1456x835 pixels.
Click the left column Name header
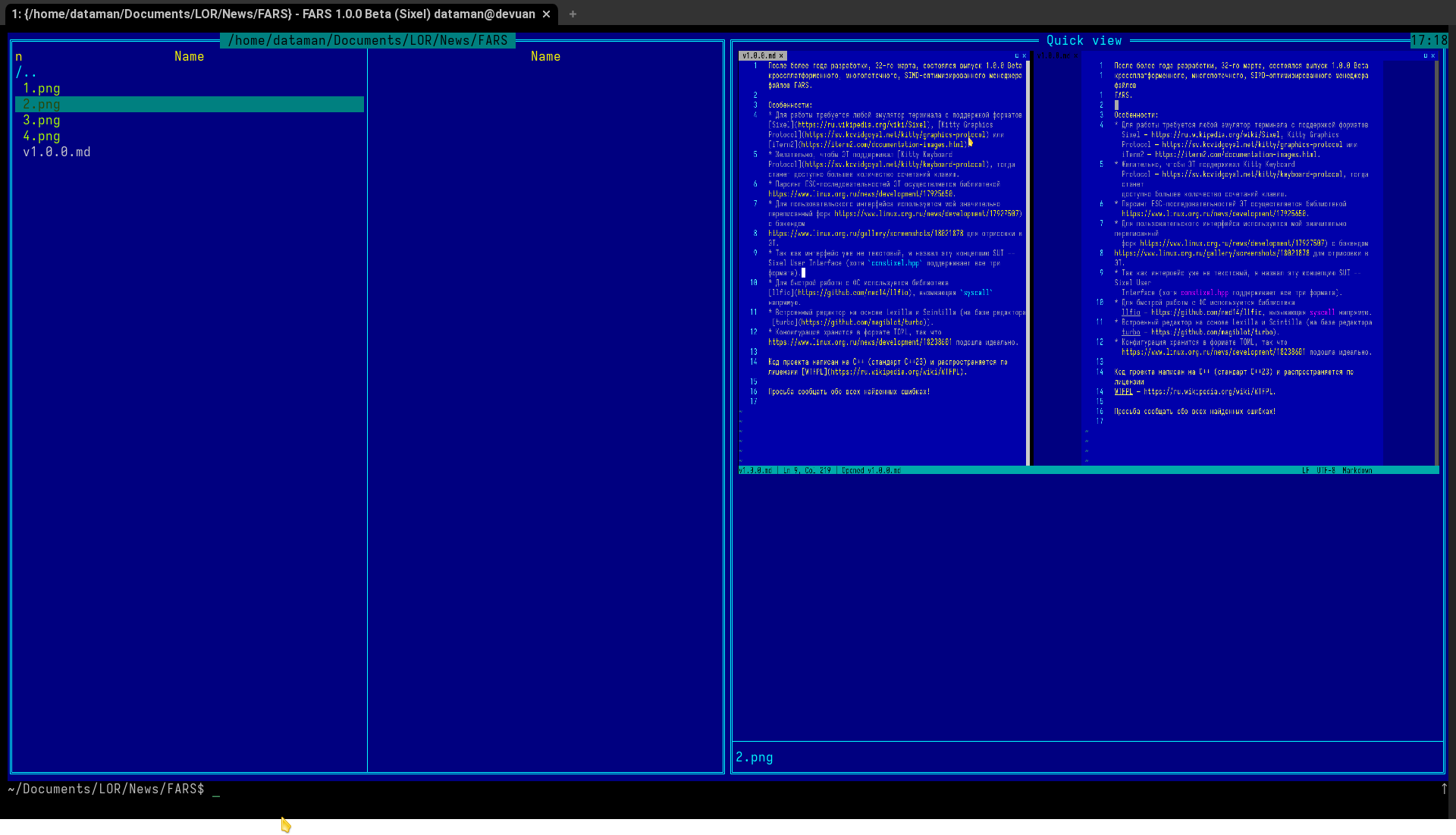coord(189,57)
